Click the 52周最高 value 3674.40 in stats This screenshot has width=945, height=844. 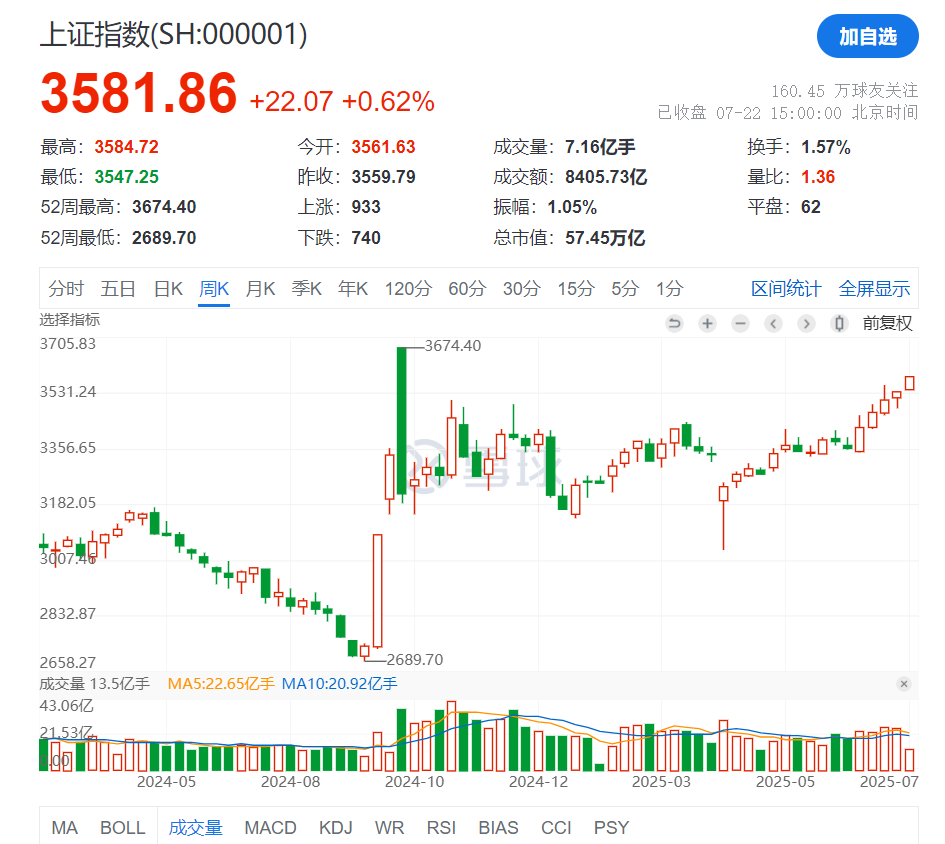(165, 207)
